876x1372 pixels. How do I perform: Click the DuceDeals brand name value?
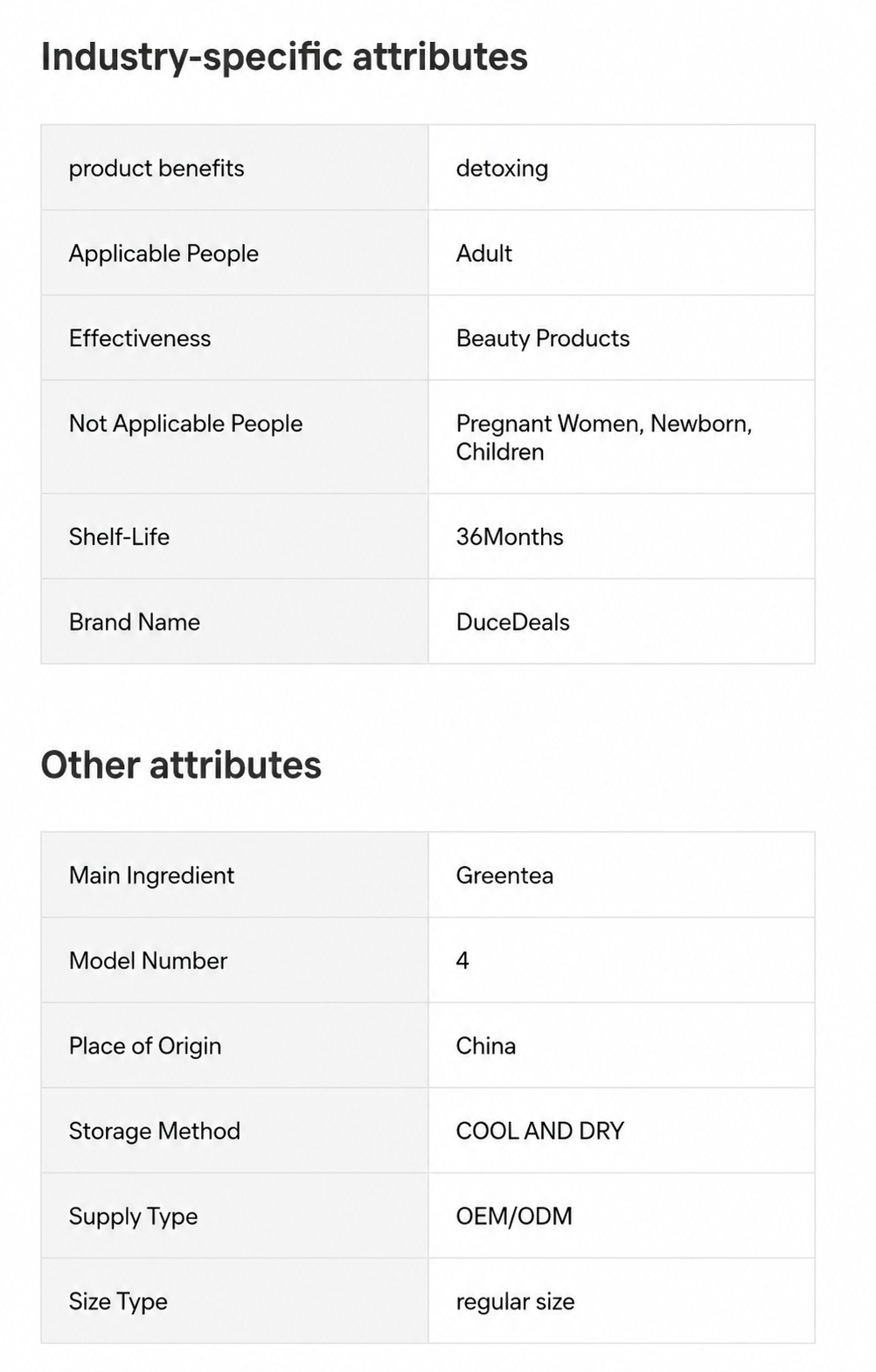click(512, 622)
